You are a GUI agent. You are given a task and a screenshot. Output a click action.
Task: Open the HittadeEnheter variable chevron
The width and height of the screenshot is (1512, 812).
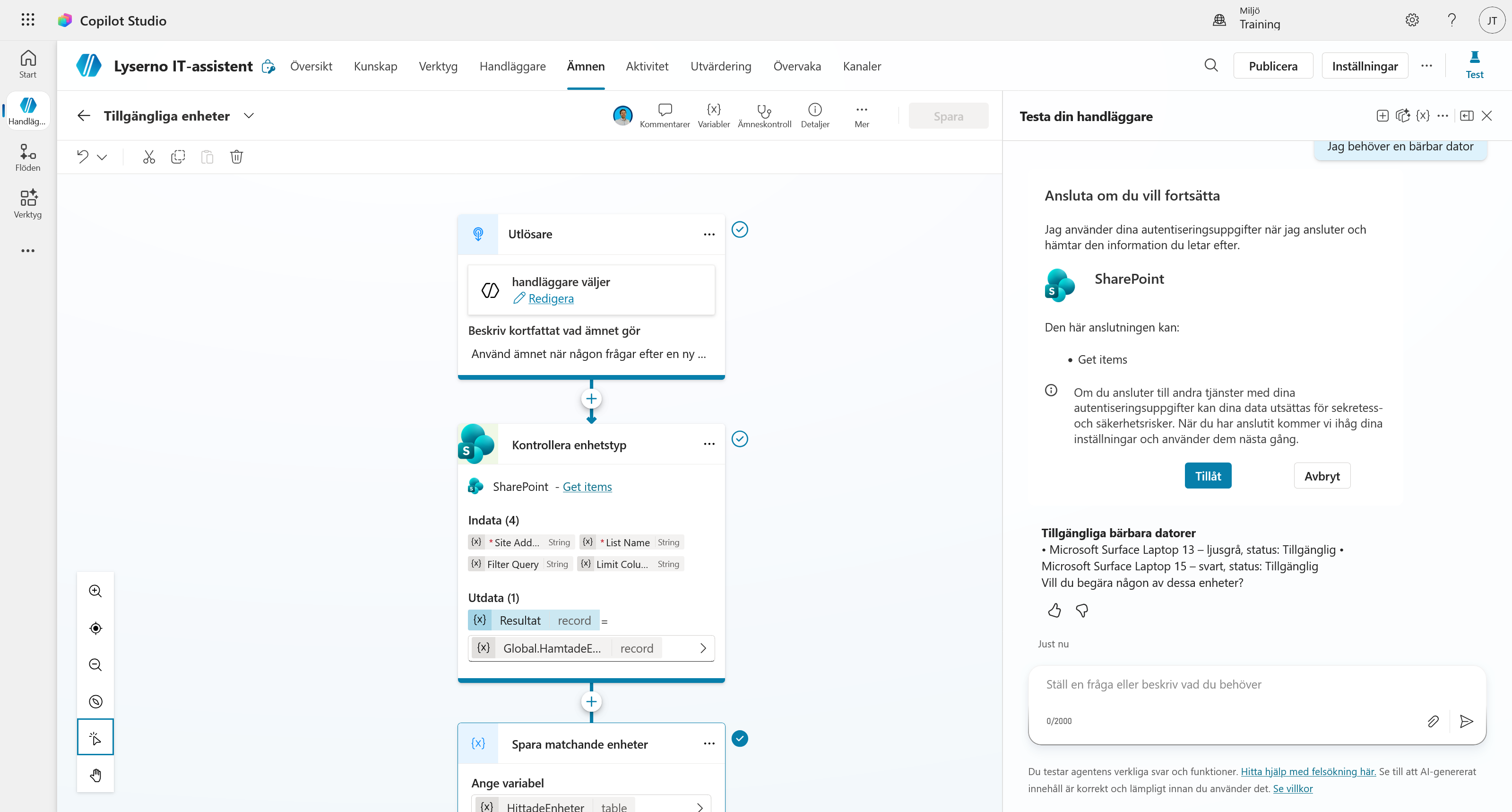click(700, 807)
